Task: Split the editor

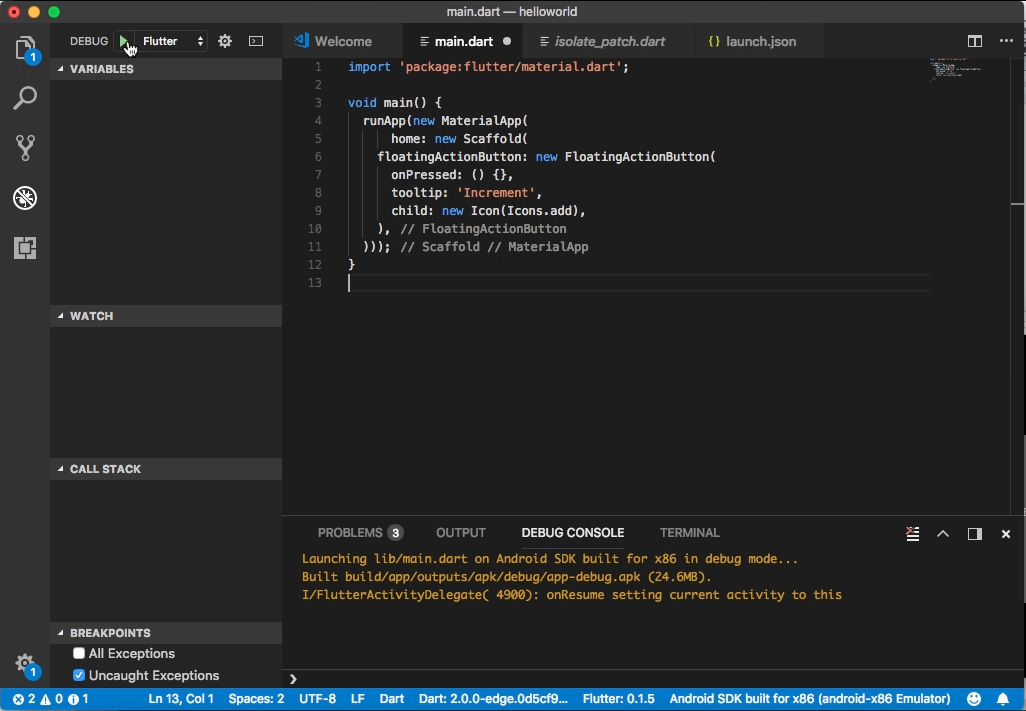Action: click(x=974, y=41)
